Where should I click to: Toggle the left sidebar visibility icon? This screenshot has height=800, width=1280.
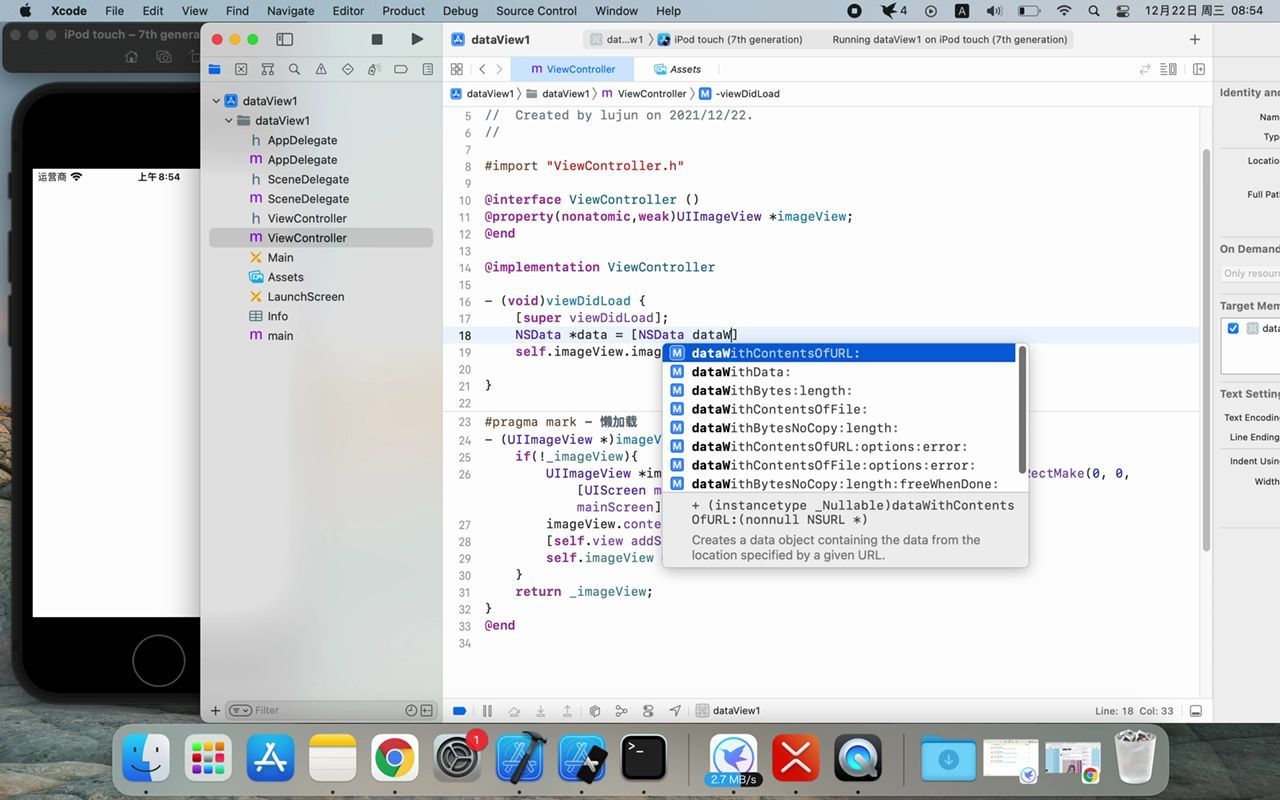285,39
